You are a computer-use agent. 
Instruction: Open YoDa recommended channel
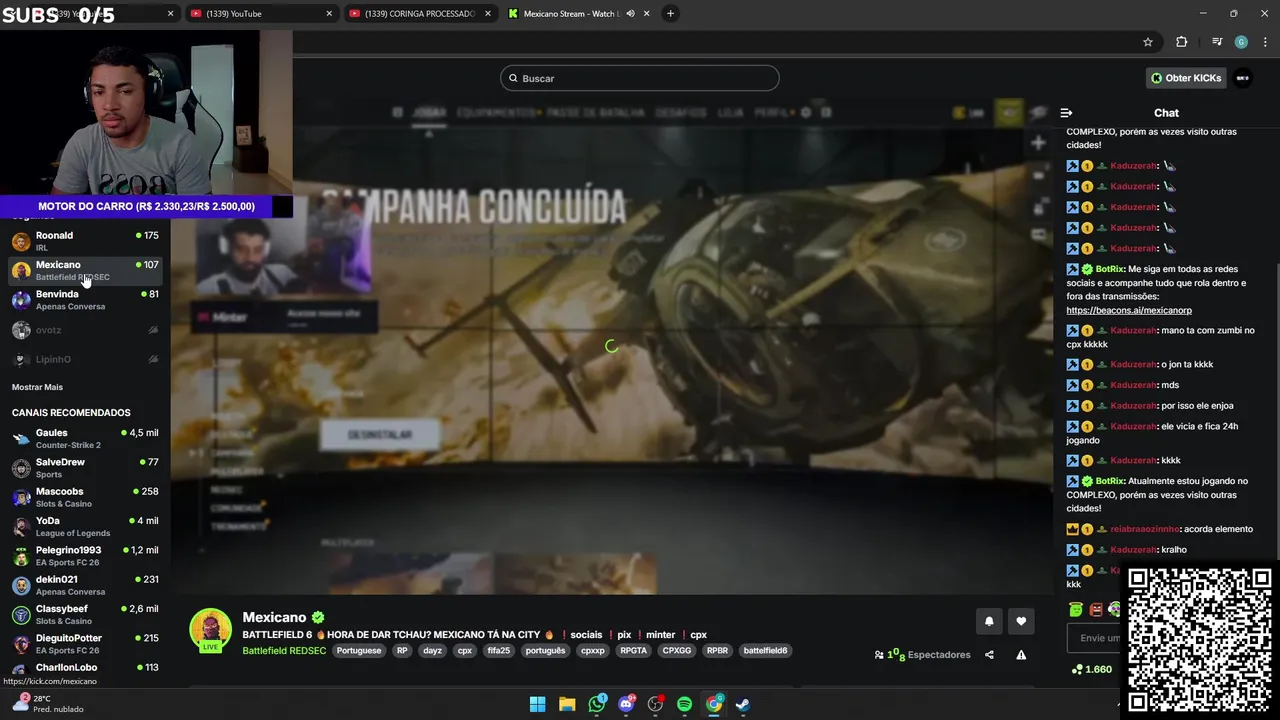(85, 526)
